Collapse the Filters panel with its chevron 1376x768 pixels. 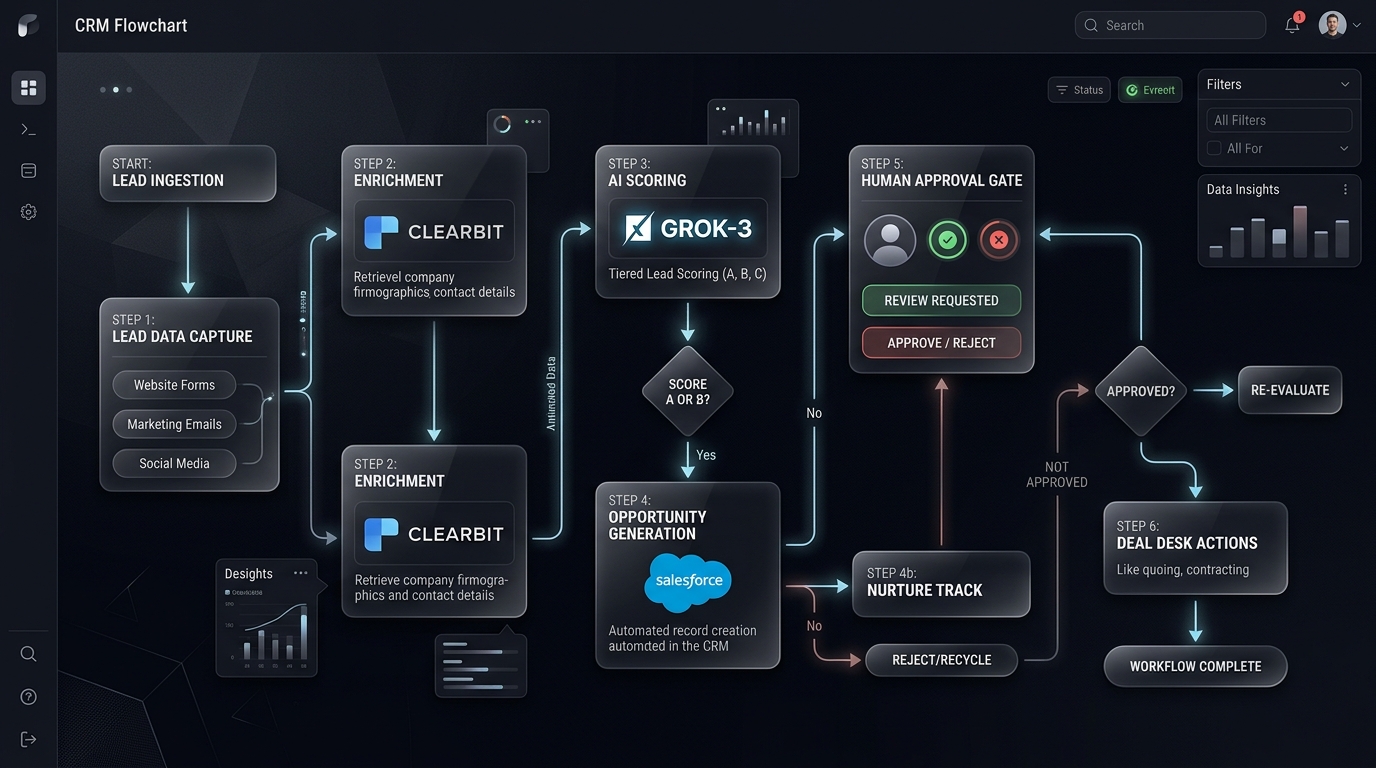coord(1345,85)
